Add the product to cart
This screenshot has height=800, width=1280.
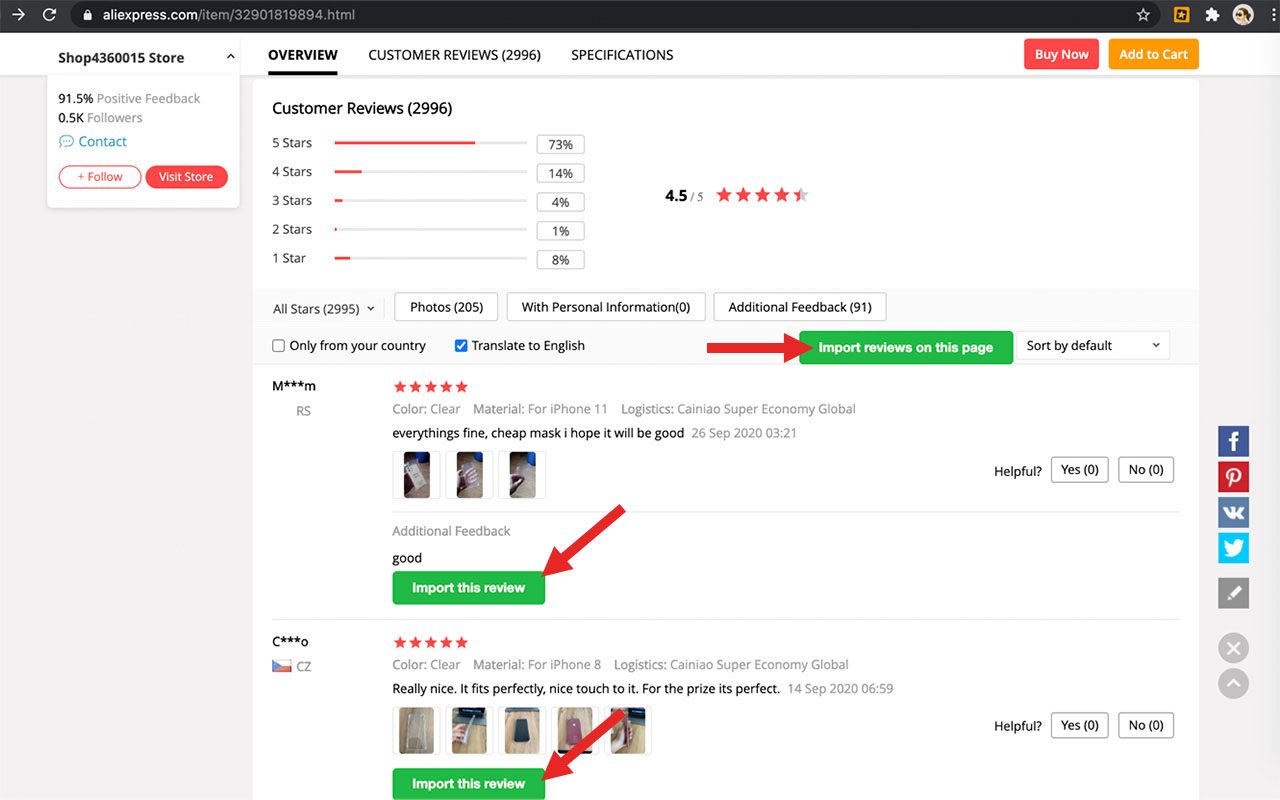pyautogui.click(x=1153, y=54)
